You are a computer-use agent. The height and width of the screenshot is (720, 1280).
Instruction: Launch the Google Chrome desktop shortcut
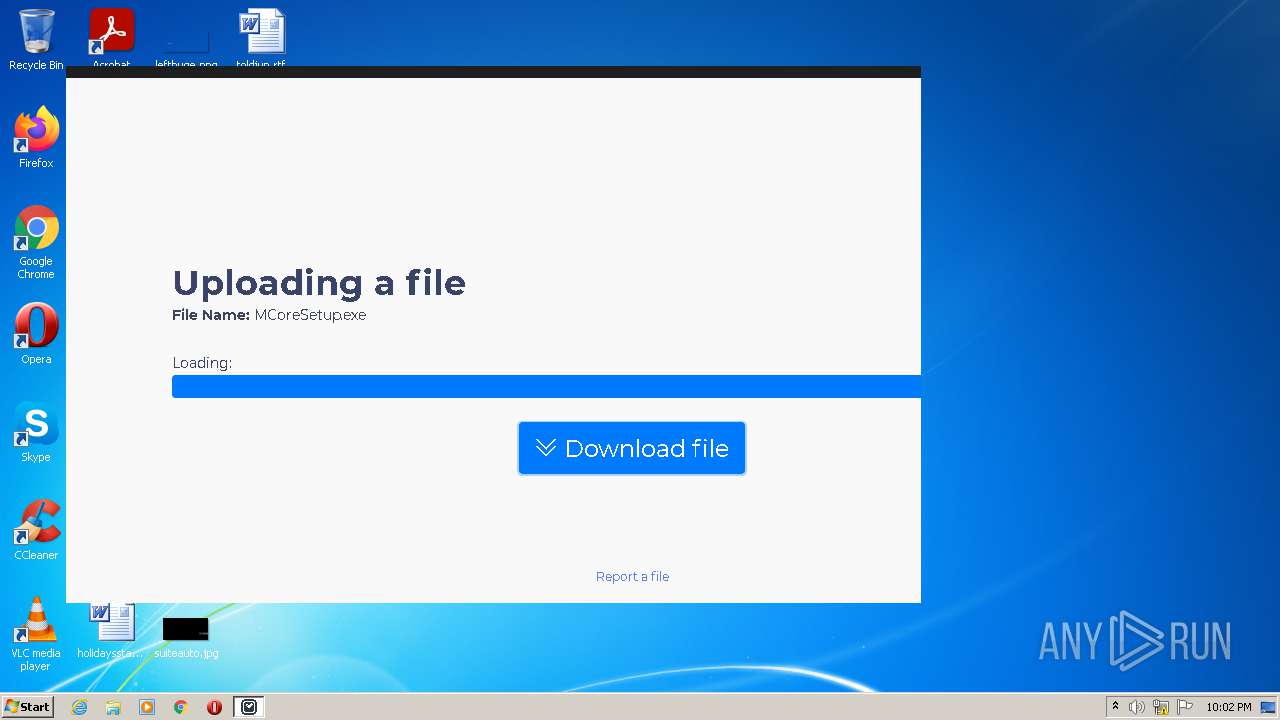tap(36, 242)
